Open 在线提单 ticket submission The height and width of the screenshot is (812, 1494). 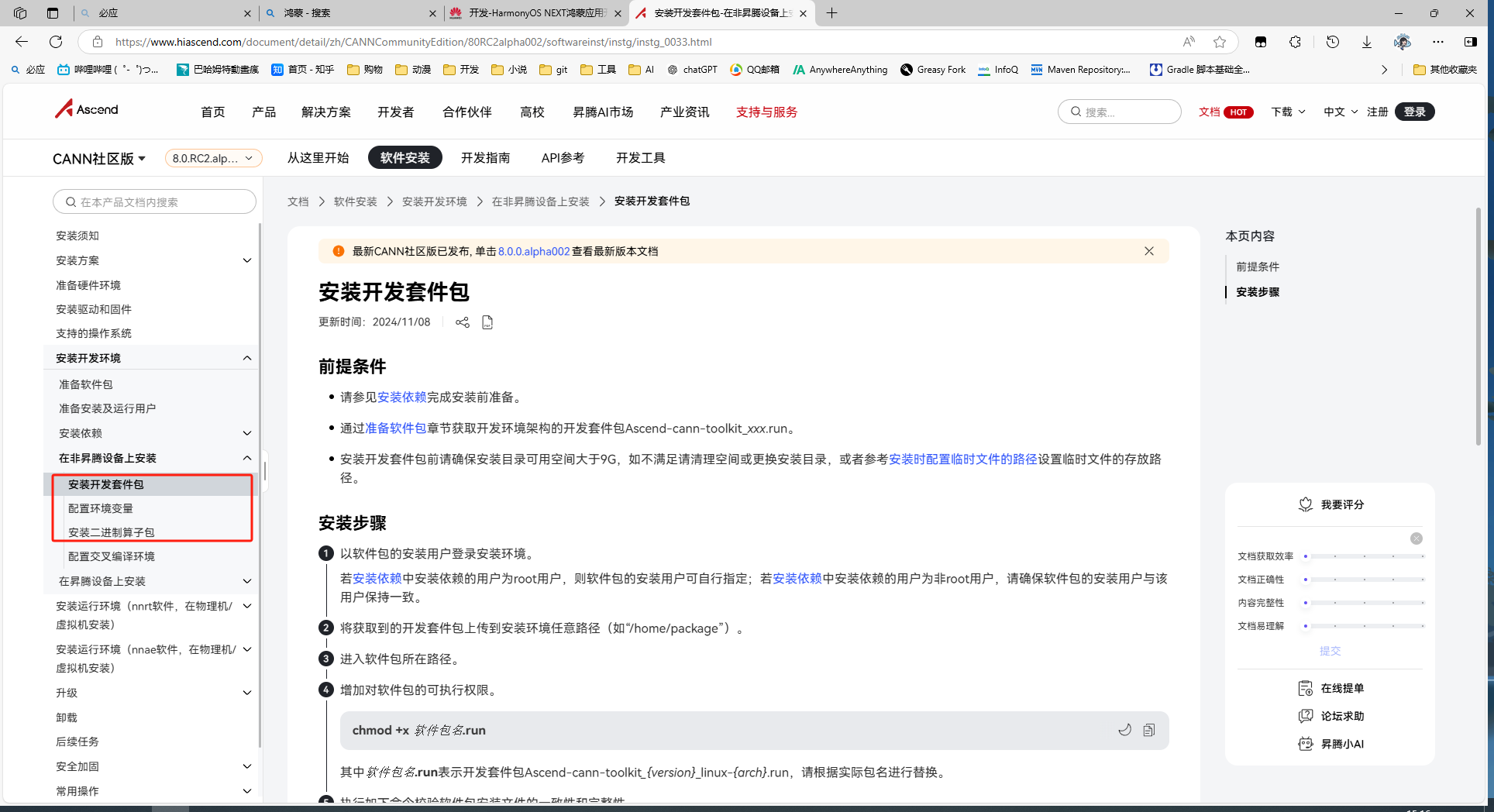tap(1331, 688)
